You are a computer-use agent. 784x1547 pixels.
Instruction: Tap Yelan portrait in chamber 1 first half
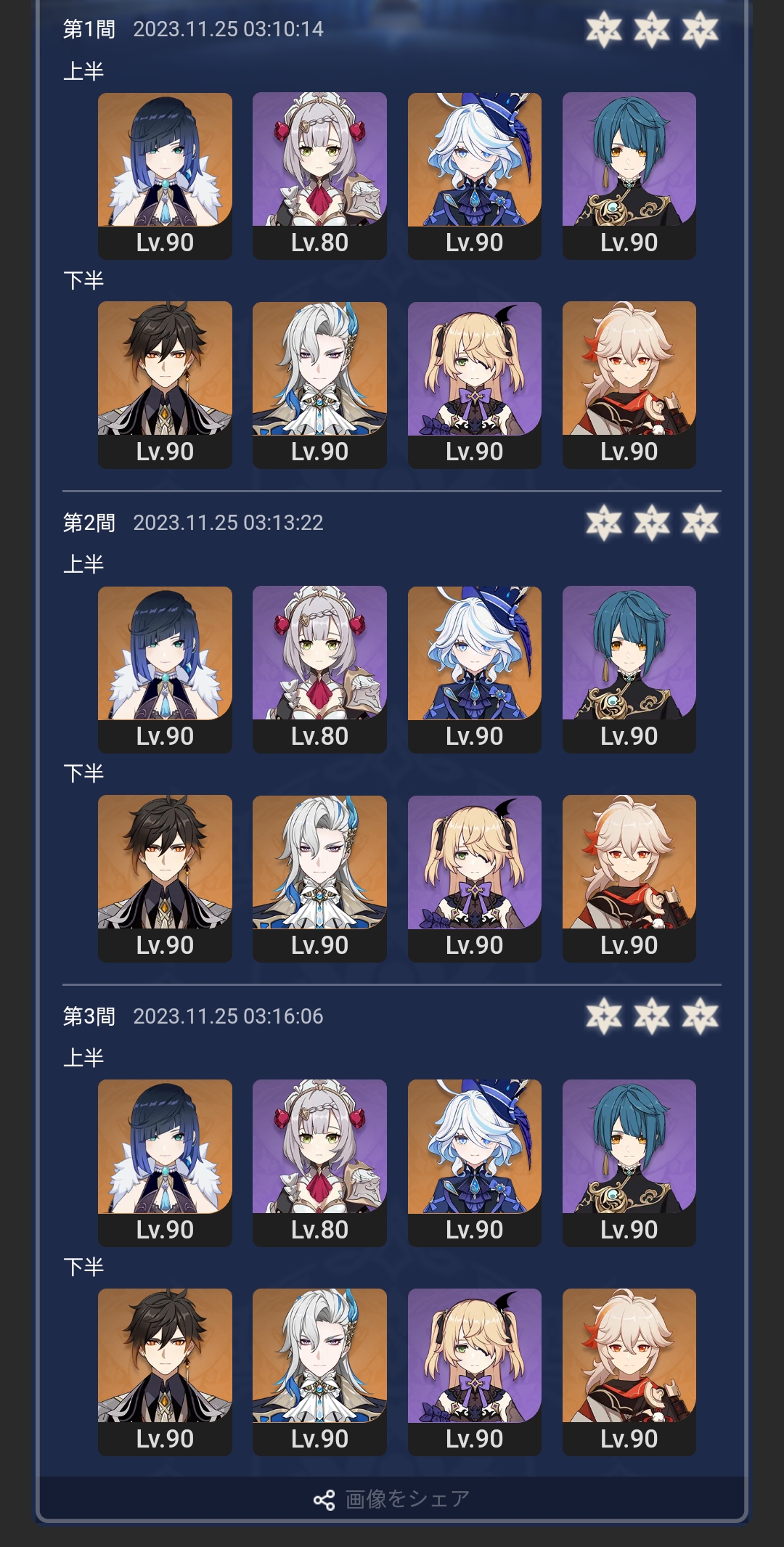click(165, 176)
